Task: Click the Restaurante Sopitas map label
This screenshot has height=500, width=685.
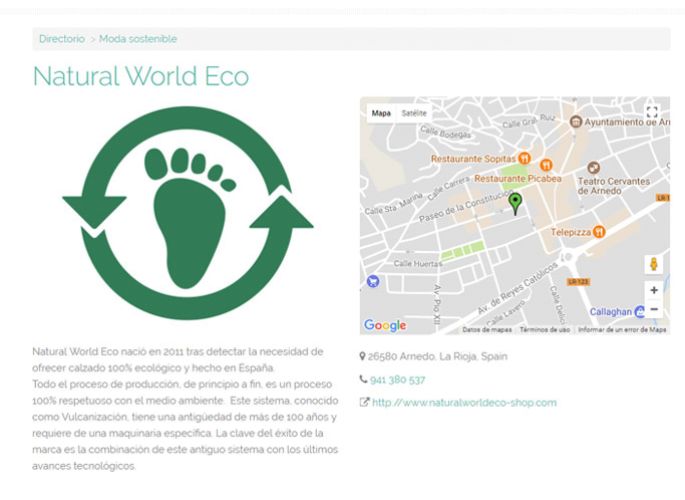Action: click(x=474, y=159)
